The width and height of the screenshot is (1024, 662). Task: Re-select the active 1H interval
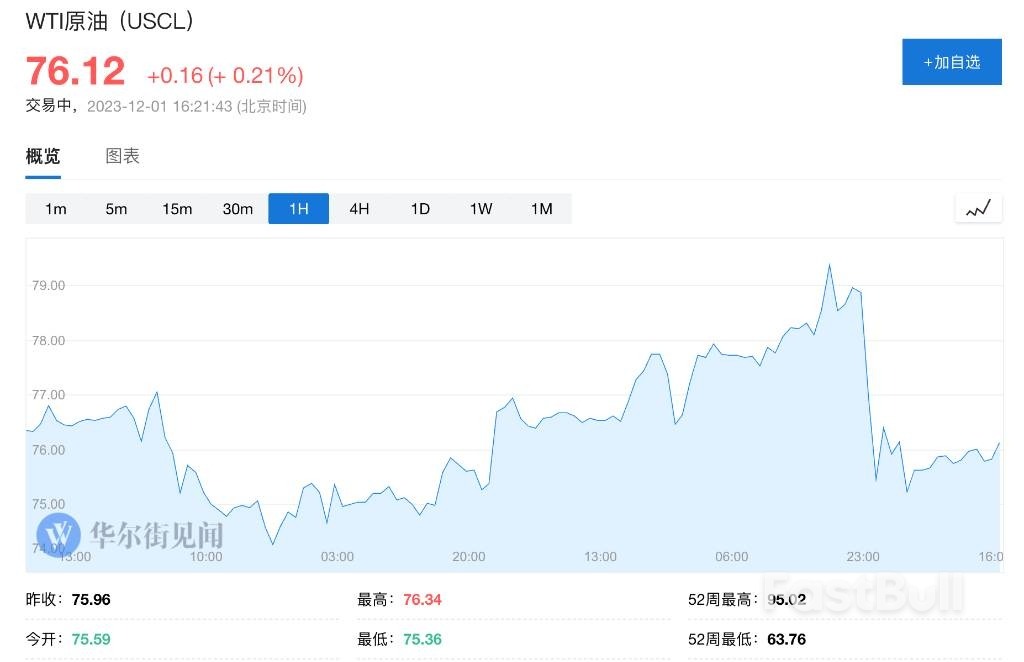[298, 209]
